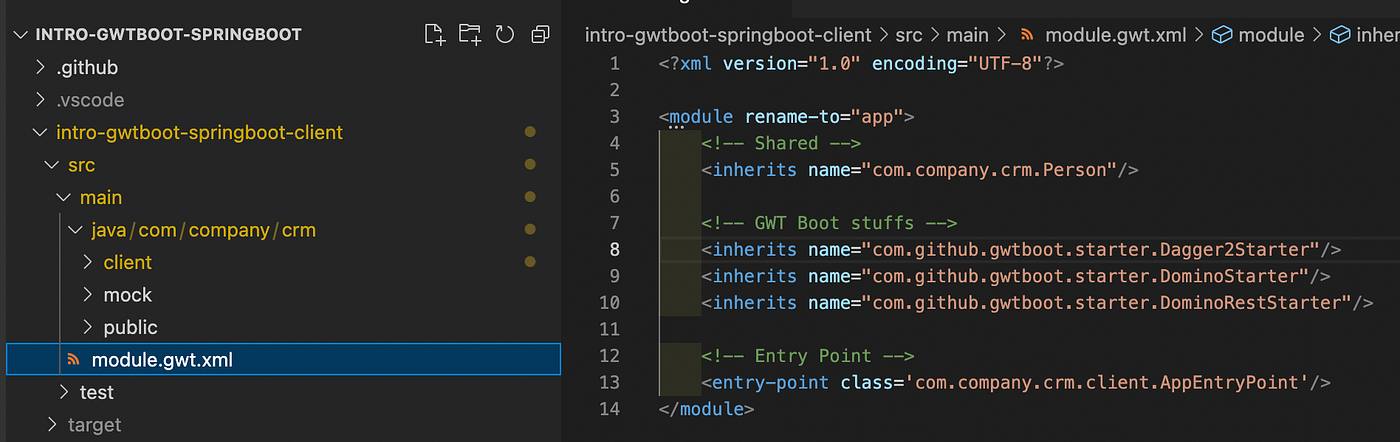Expand the .vscode folder chevron
Screen dimensions: 1400x442
pyautogui.click(x=41, y=100)
